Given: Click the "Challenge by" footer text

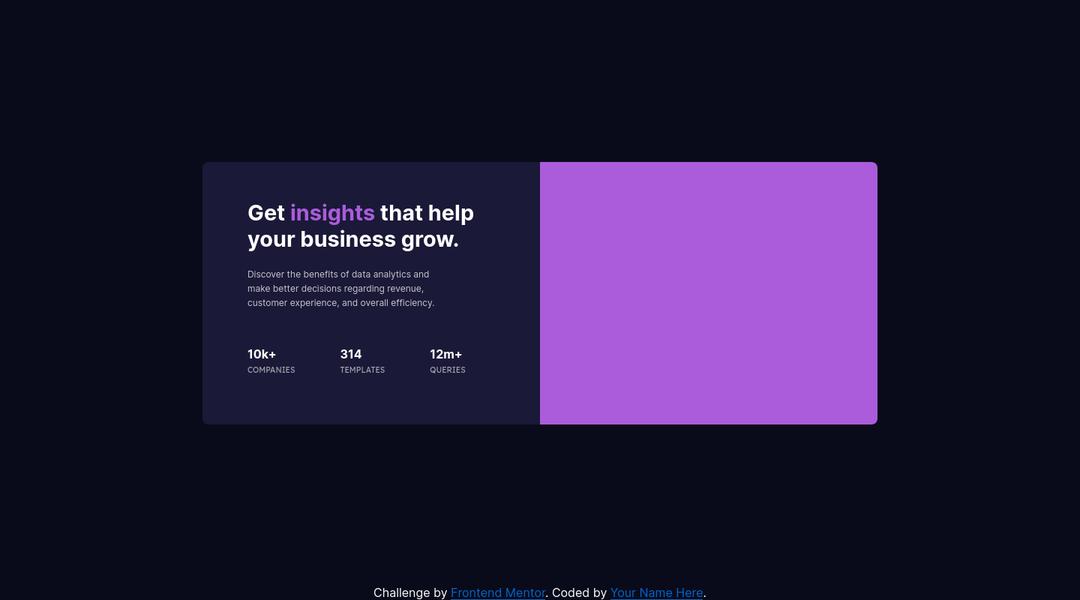Looking at the screenshot, I should pyautogui.click(x=410, y=593).
